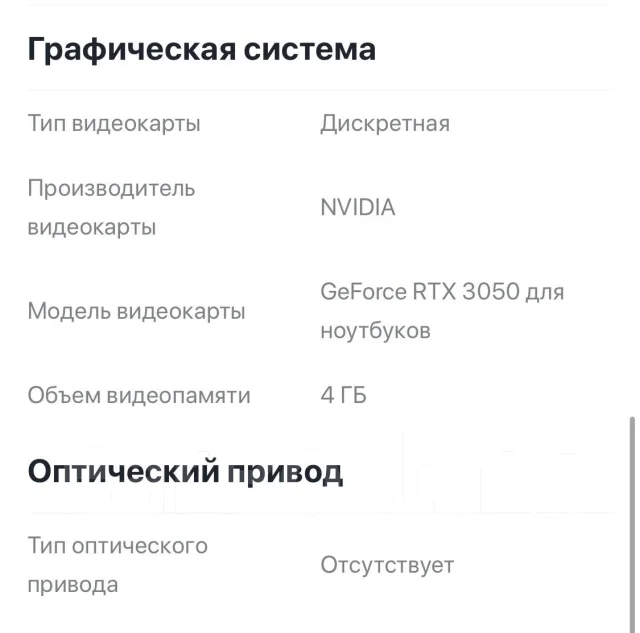Viewport: 640px width, 633px height.
Task: Click the word 'система' in top heading
Action: [310, 50]
